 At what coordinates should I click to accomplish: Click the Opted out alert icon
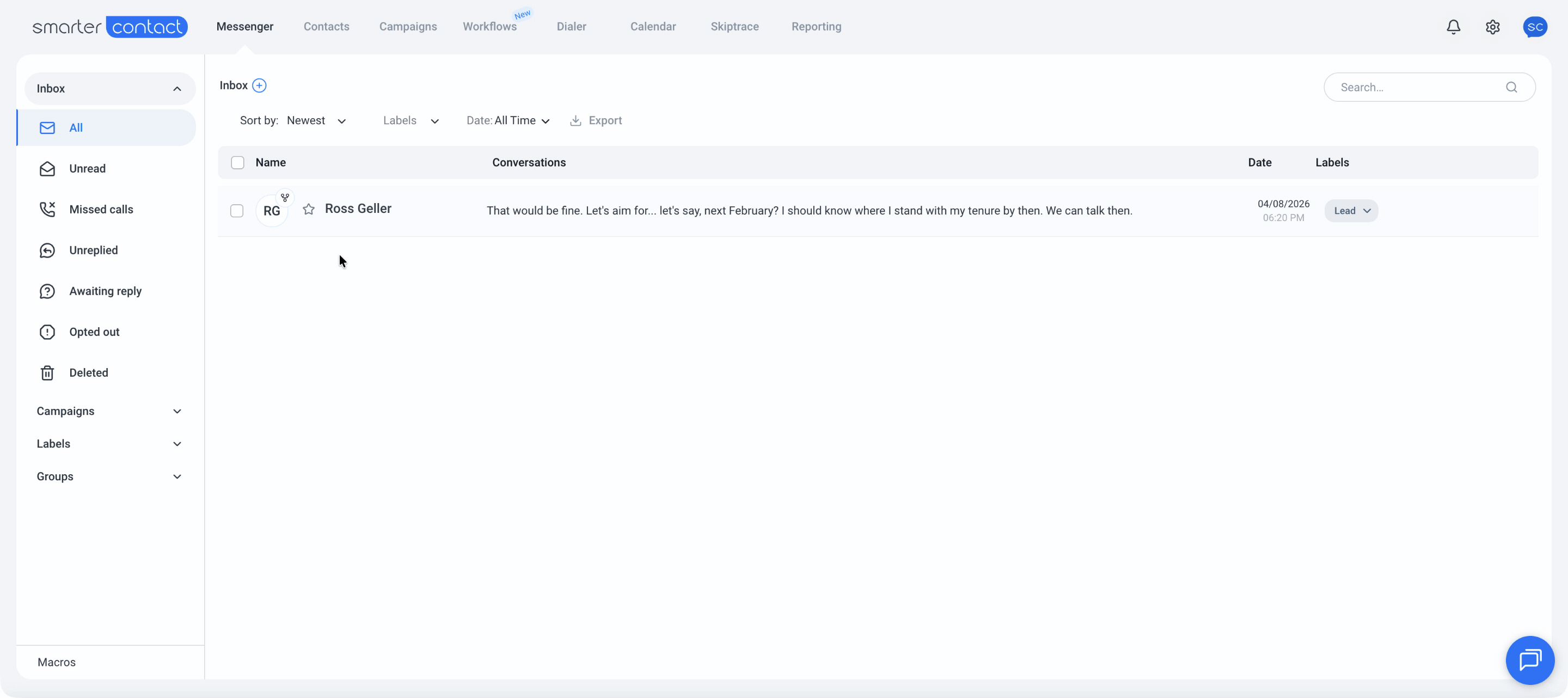(47, 332)
